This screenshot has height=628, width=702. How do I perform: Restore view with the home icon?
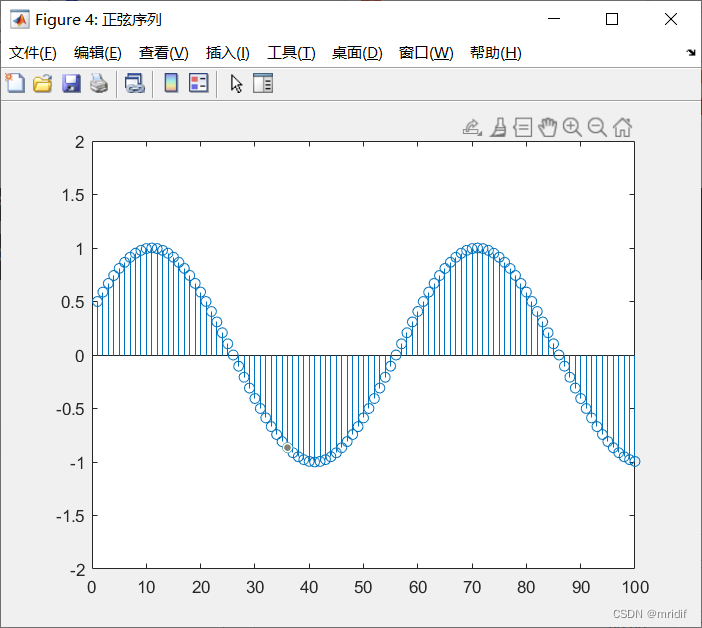pos(622,128)
